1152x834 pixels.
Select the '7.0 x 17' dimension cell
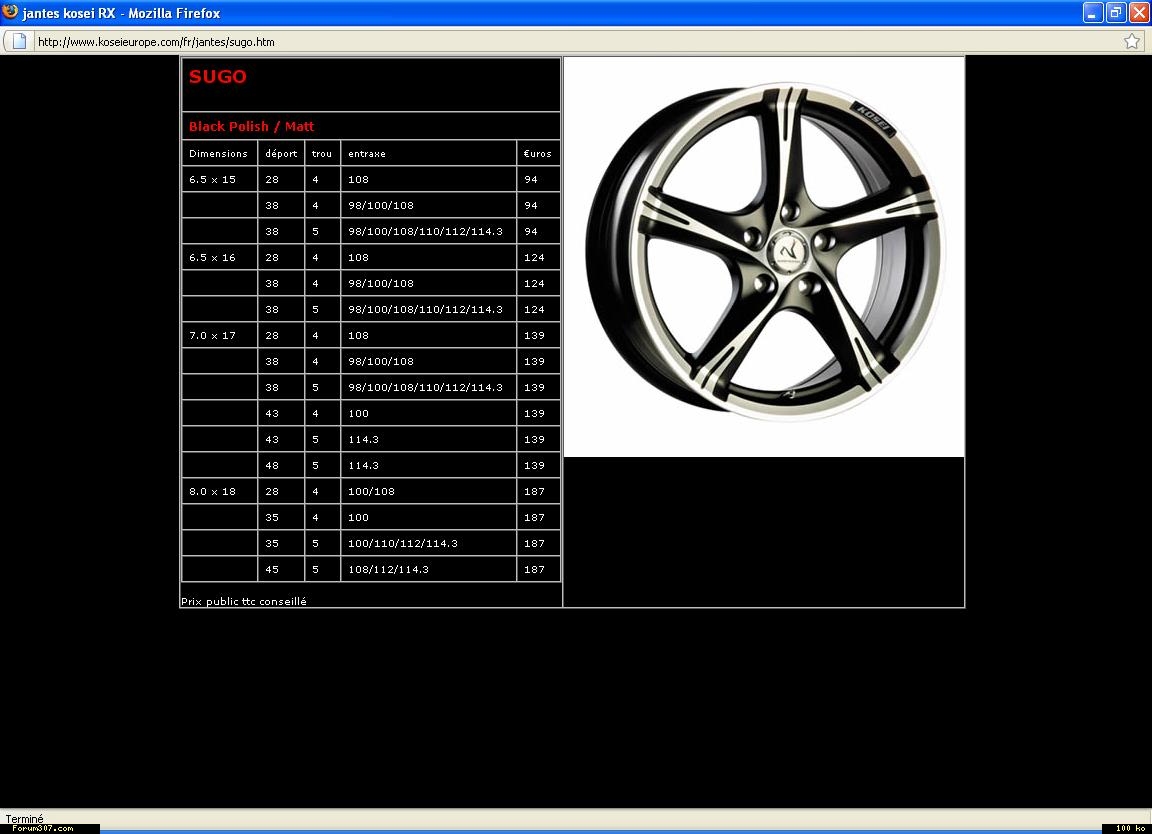click(219, 335)
